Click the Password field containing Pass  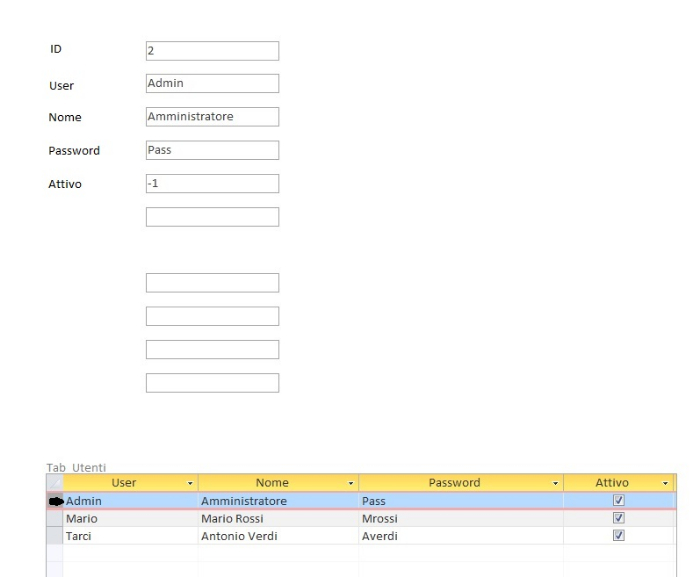(x=212, y=150)
